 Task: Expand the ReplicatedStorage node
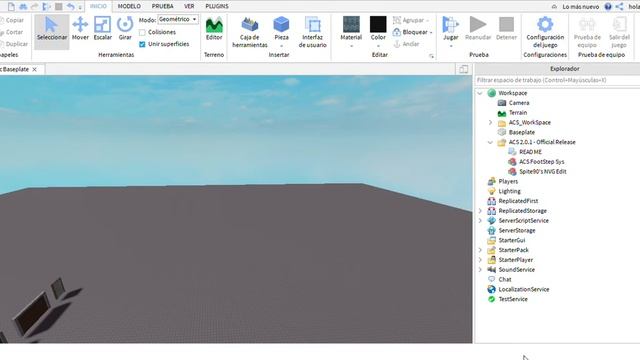(480, 211)
